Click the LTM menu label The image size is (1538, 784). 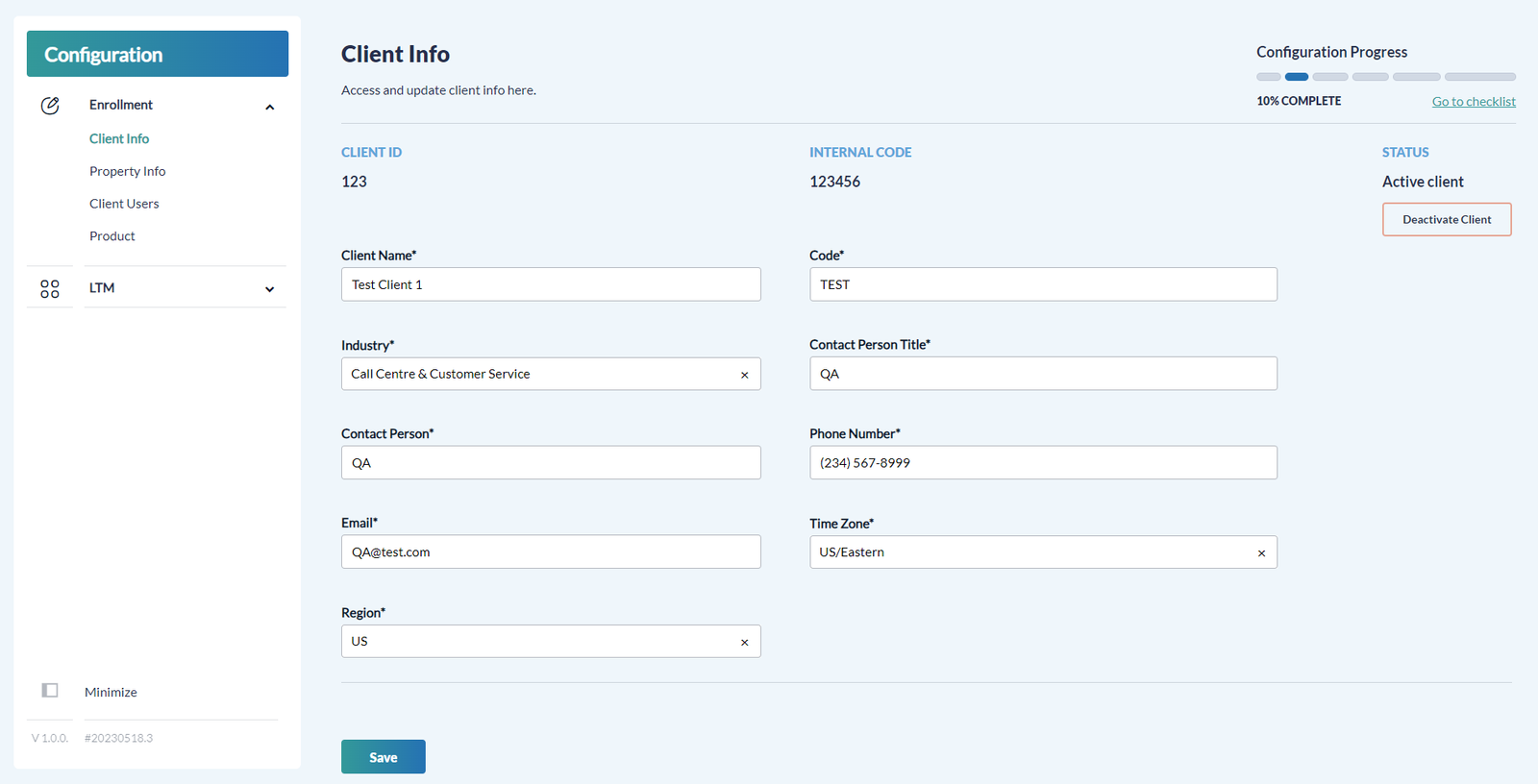102,287
